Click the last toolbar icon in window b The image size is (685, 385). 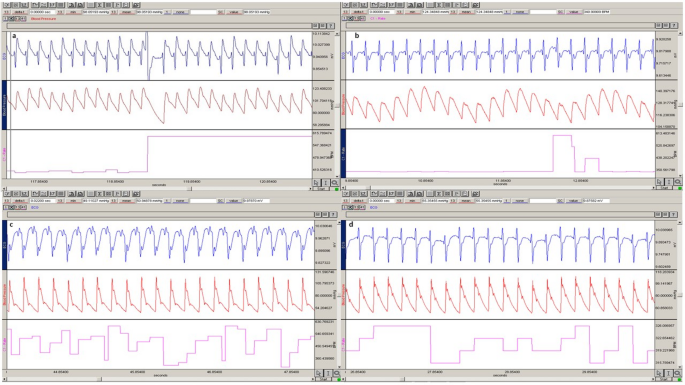point(475,5)
